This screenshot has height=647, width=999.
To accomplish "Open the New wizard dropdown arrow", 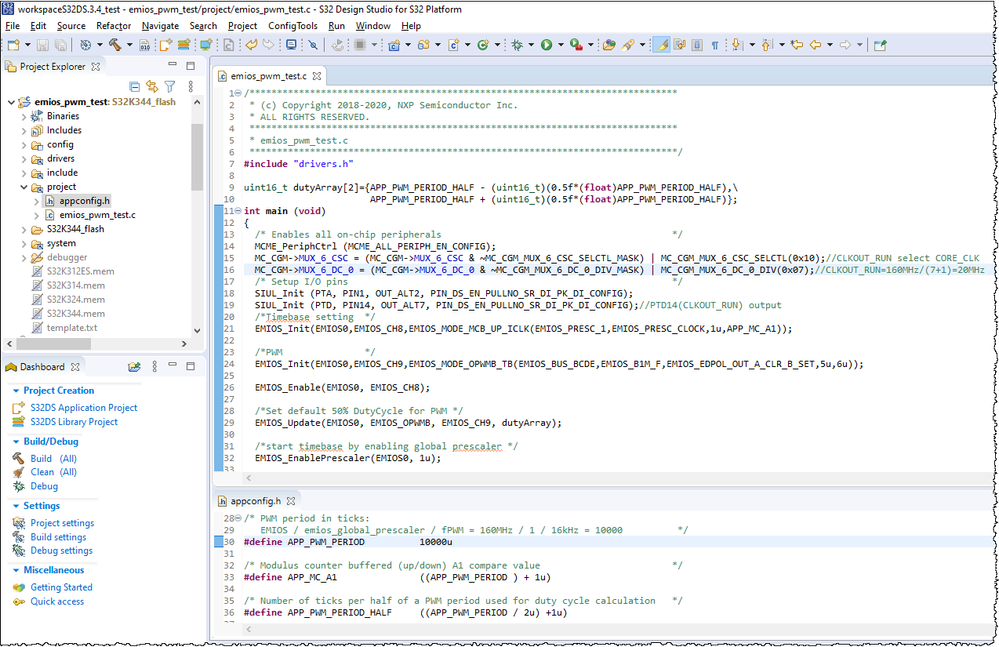I will pos(27,45).
